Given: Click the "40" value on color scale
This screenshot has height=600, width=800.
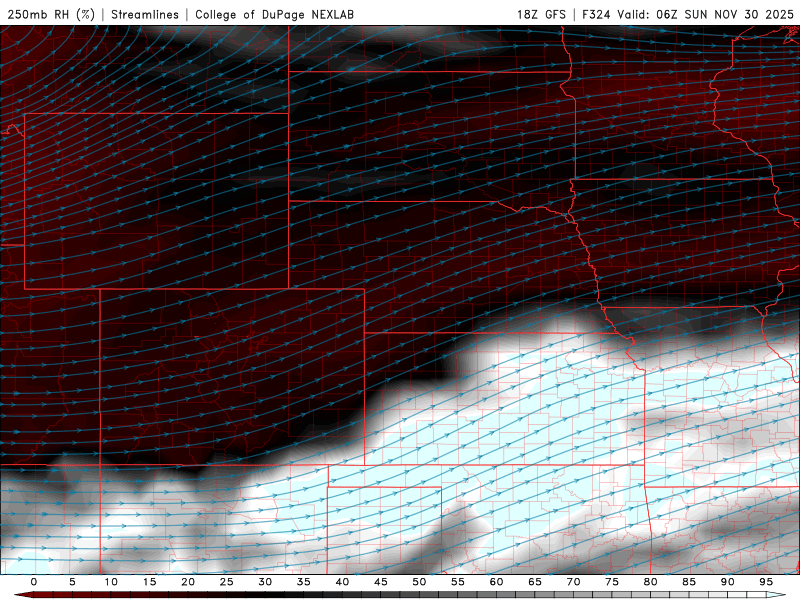Looking at the screenshot, I should (342, 582).
